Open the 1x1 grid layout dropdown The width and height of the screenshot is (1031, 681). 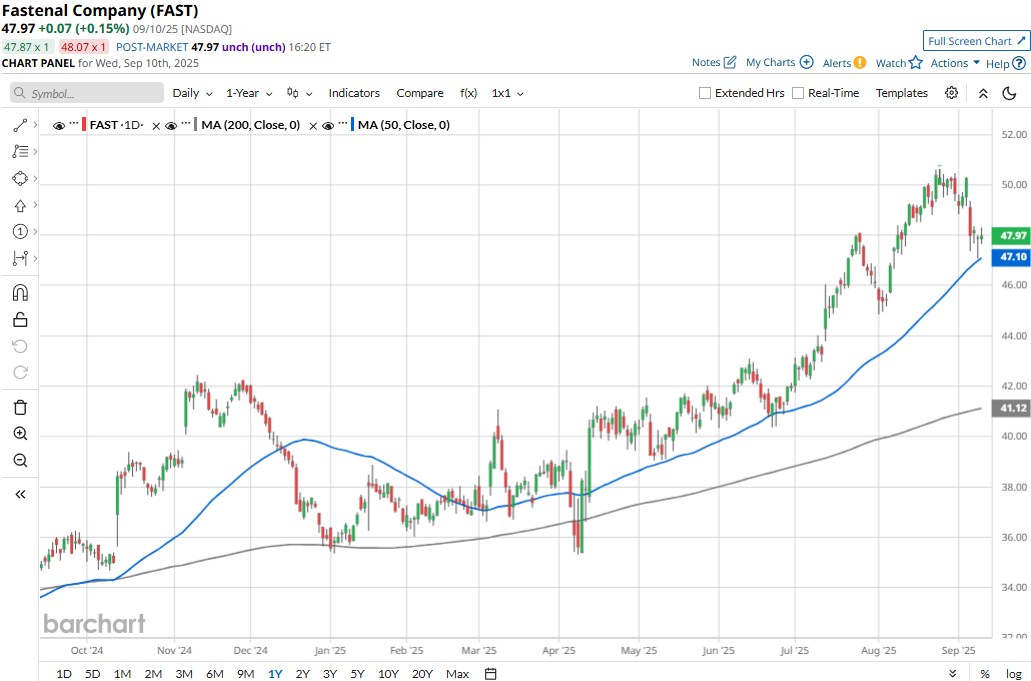coord(507,93)
